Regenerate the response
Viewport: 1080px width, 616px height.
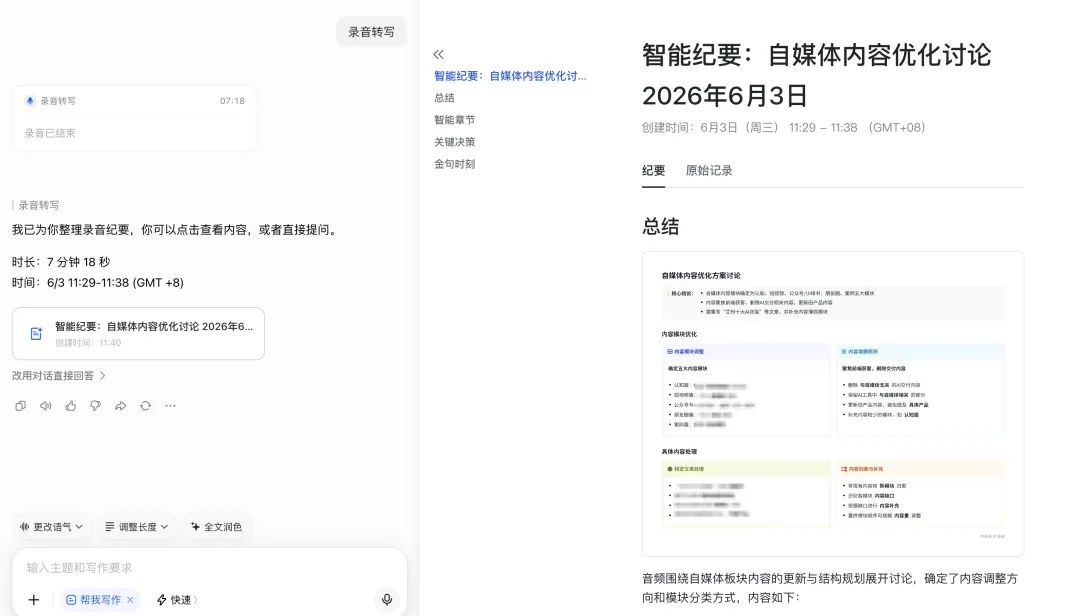pyautogui.click(x=145, y=406)
